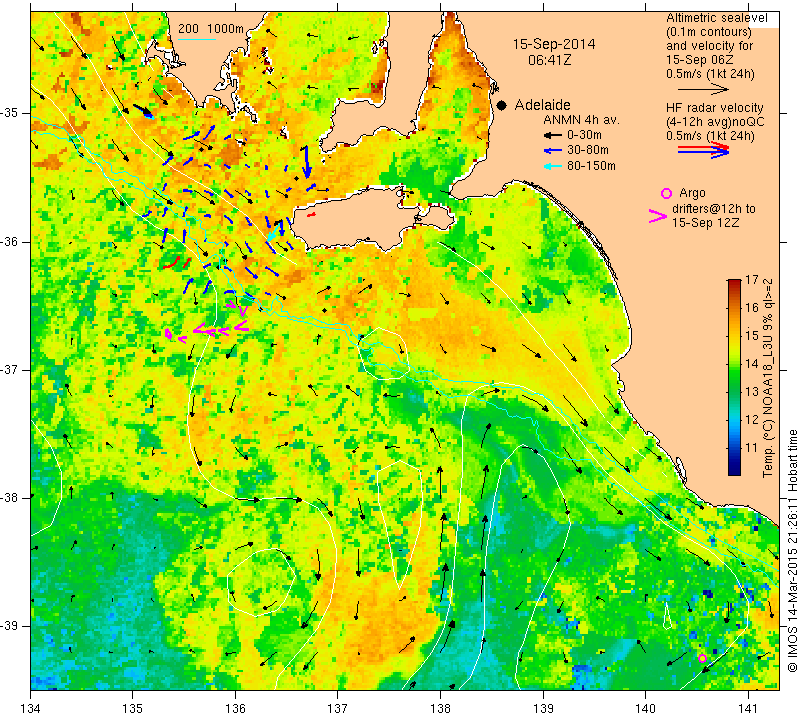The height and width of the screenshot is (720, 800).
Task: Click the 'HF radar velocity' legend text
Action: click(714, 108)
